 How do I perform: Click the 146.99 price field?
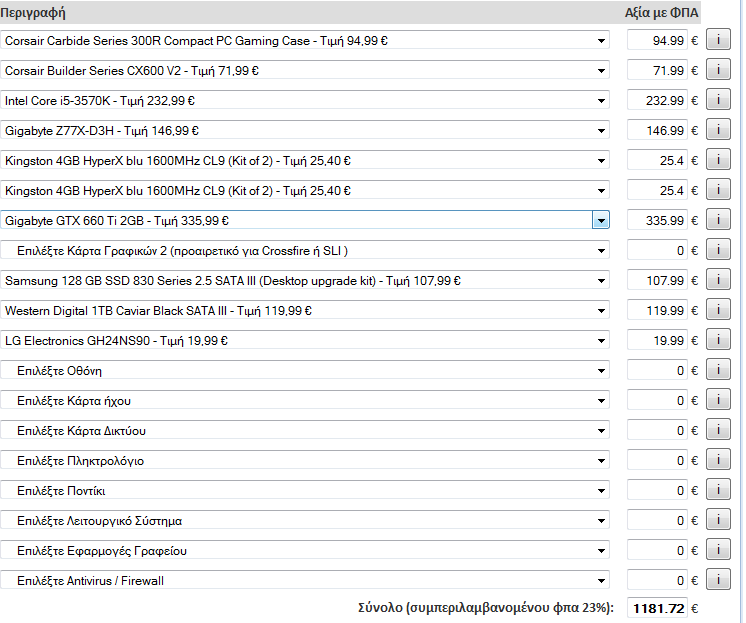point(657,130)
